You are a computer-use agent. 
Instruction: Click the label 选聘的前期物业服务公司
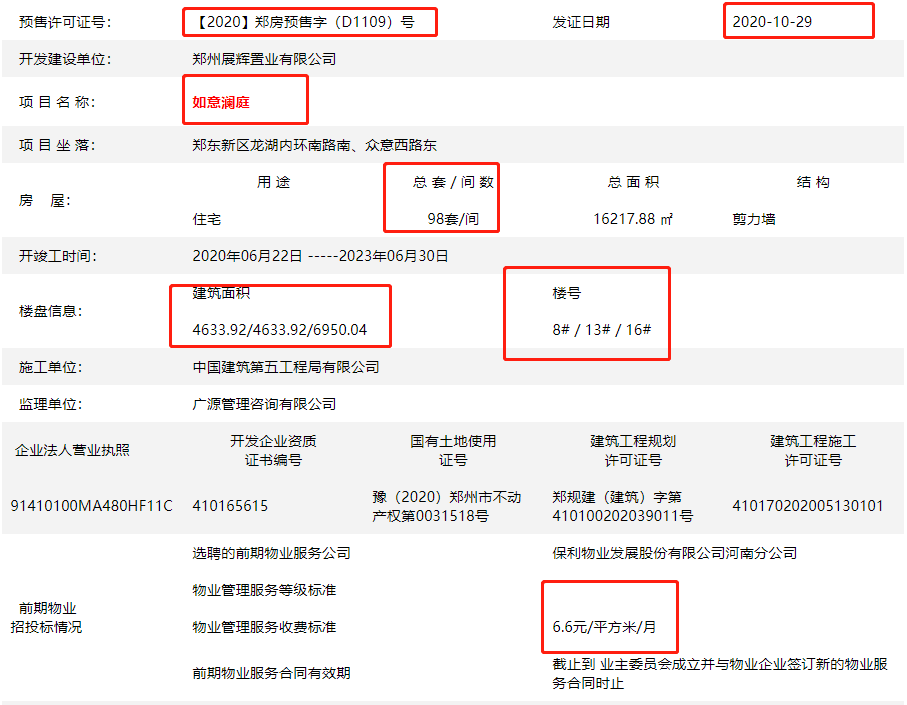pos(271,553)
